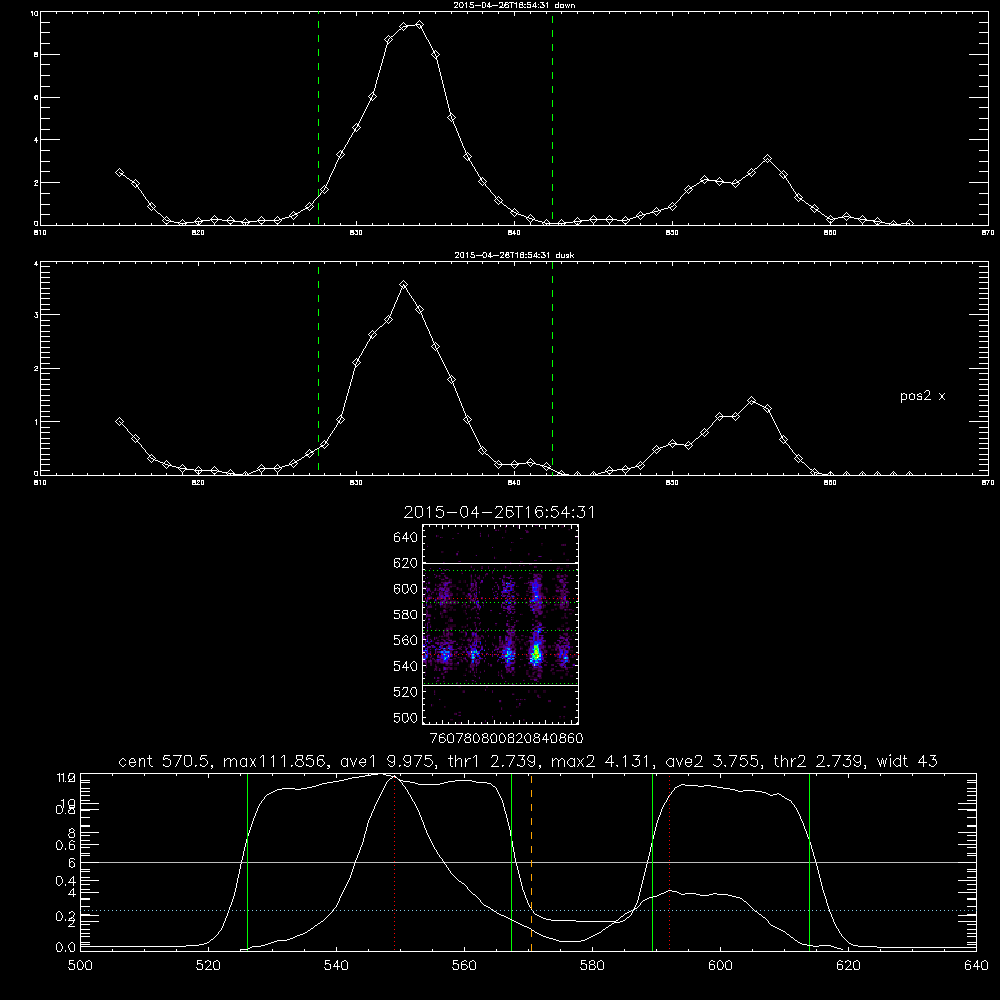
Task: Click the image x-axis label string '760780800820840860'
Action: tap(507, 738)
